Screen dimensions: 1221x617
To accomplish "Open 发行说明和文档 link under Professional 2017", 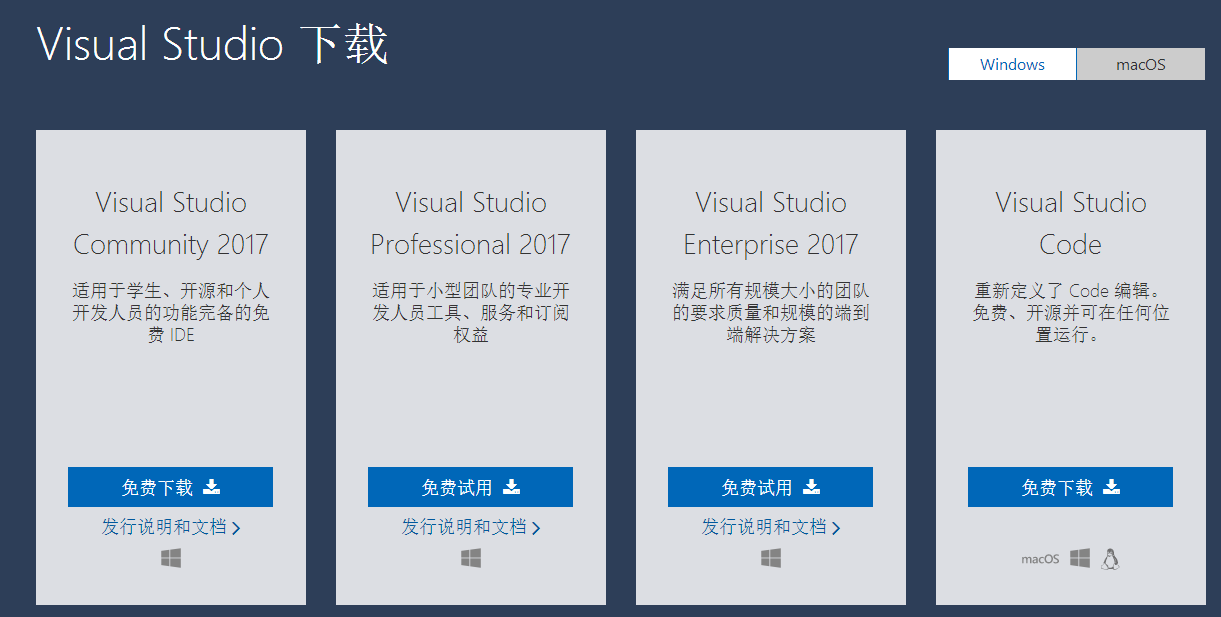I will tap(471, 527).
